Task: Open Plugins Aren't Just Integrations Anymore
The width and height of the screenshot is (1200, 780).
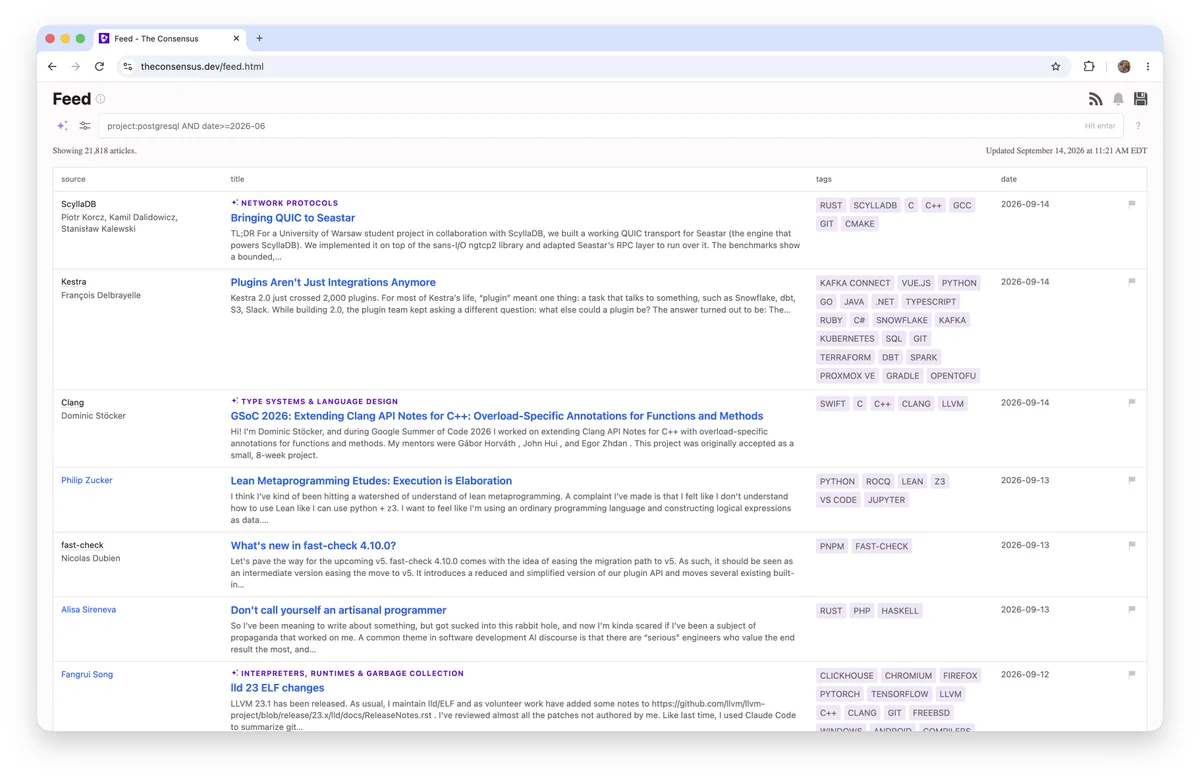Action: [x=333, y=283]
